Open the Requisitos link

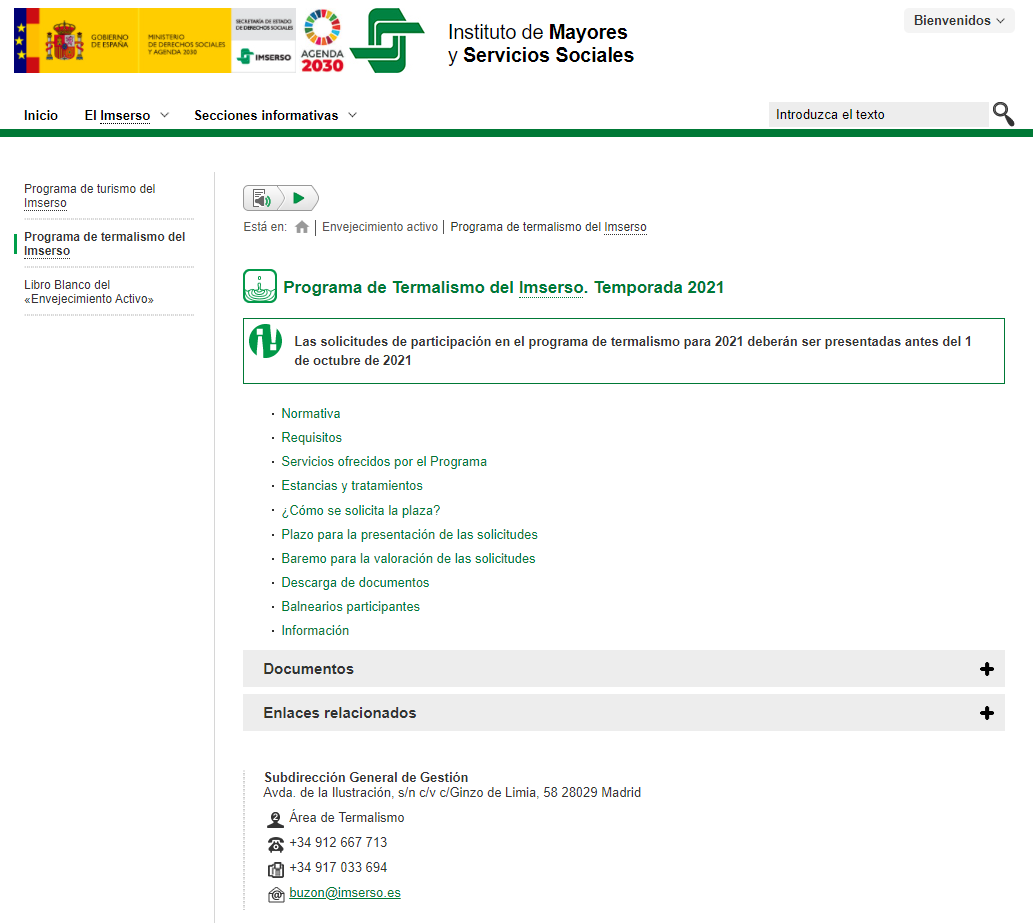312,437
